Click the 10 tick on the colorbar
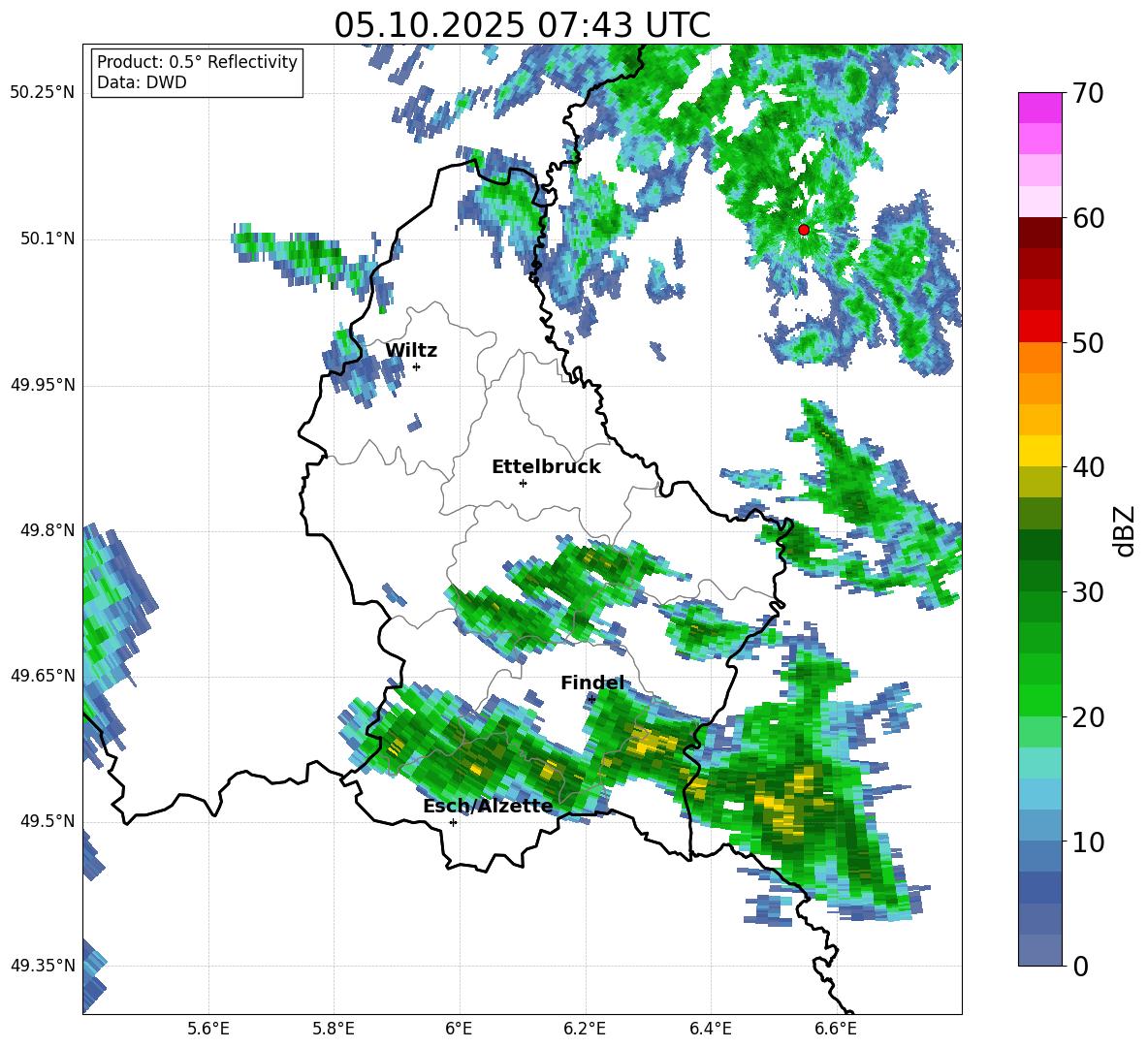 (x=1088, y=842)
